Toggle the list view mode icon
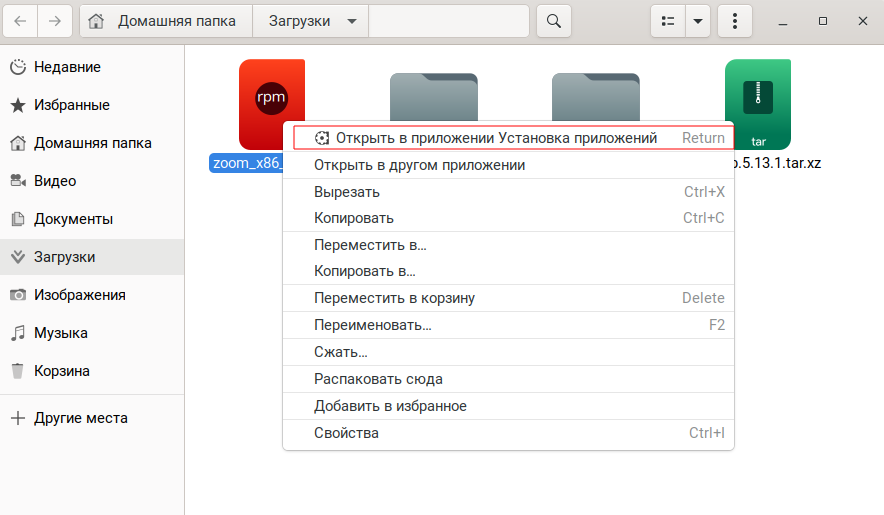Viewport: 884px width, 515px height. click(x=668, y=21)
